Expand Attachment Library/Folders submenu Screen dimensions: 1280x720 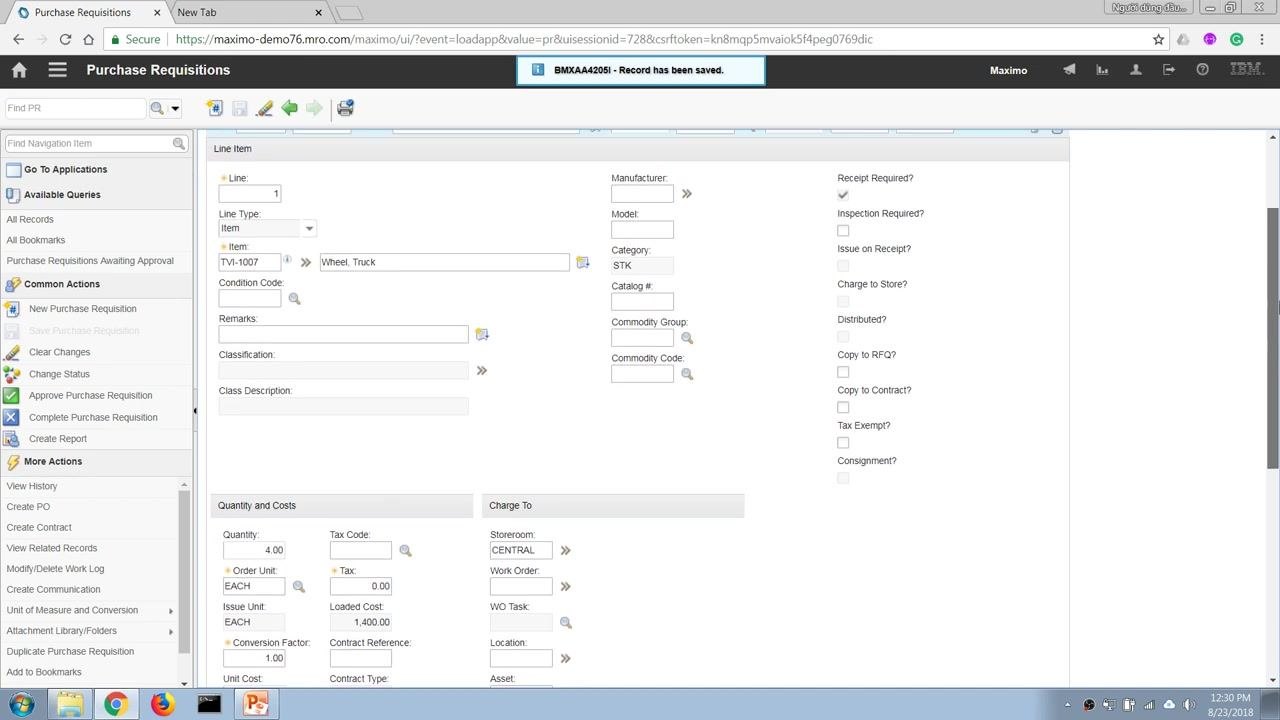(x=171, y=631)
